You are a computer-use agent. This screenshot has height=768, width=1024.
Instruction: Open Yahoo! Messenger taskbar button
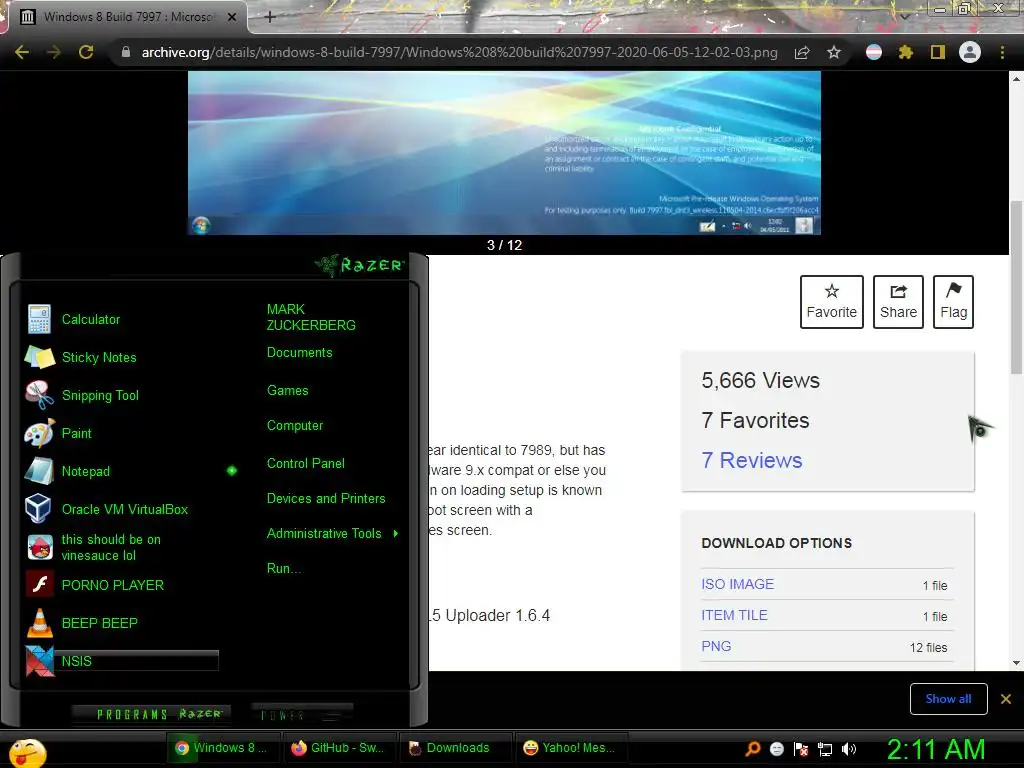570,748
